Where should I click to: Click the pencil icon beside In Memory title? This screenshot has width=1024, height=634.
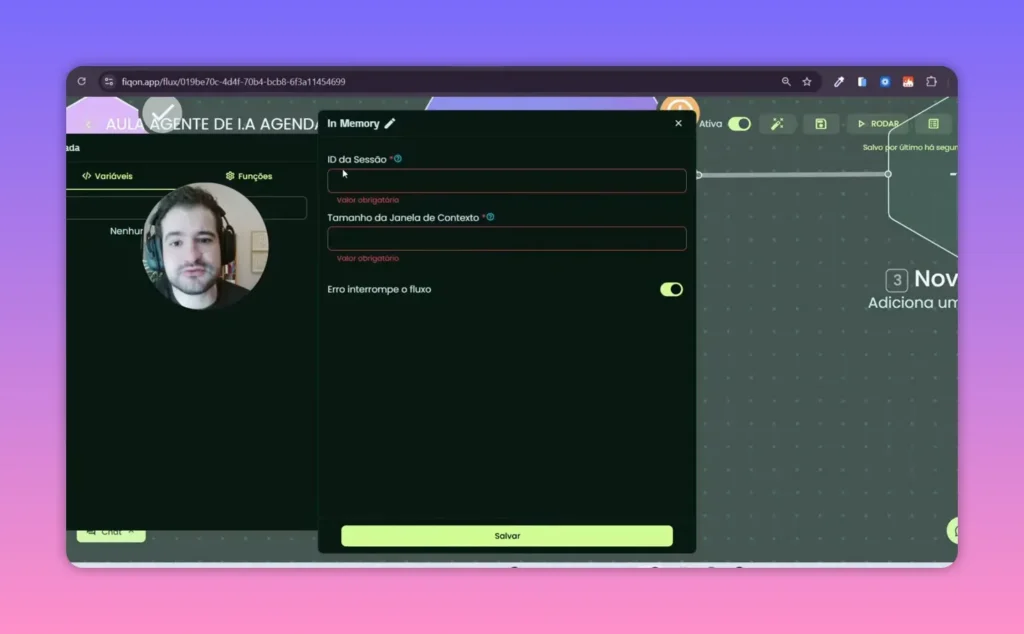390,124
